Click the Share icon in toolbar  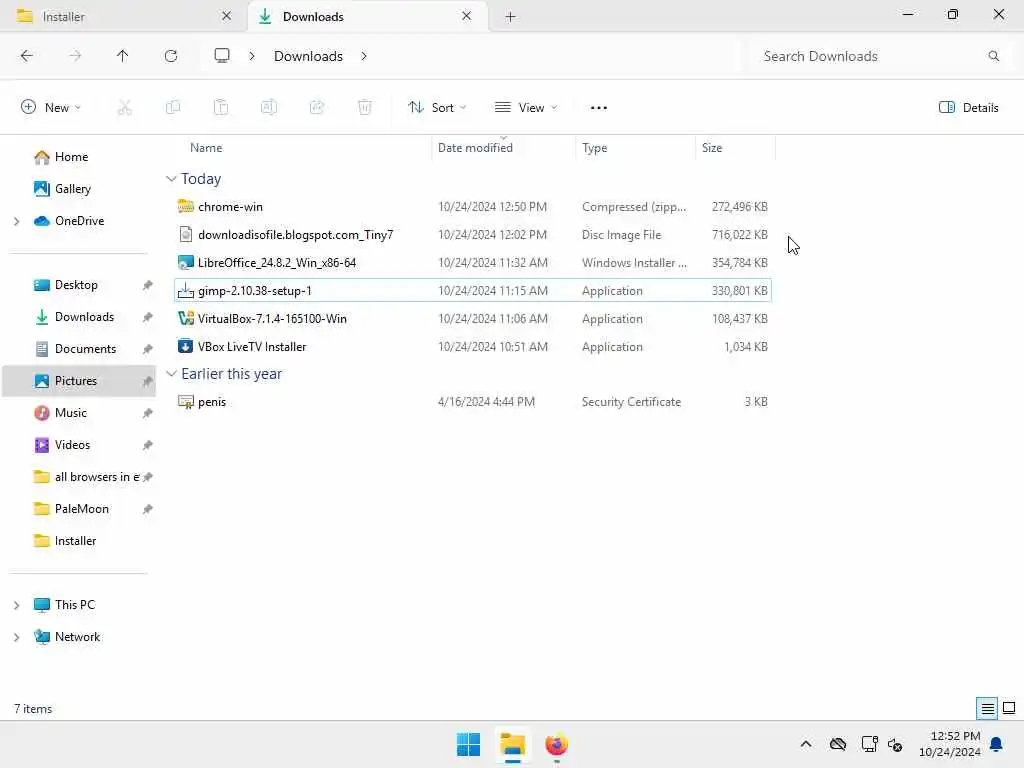317,108
